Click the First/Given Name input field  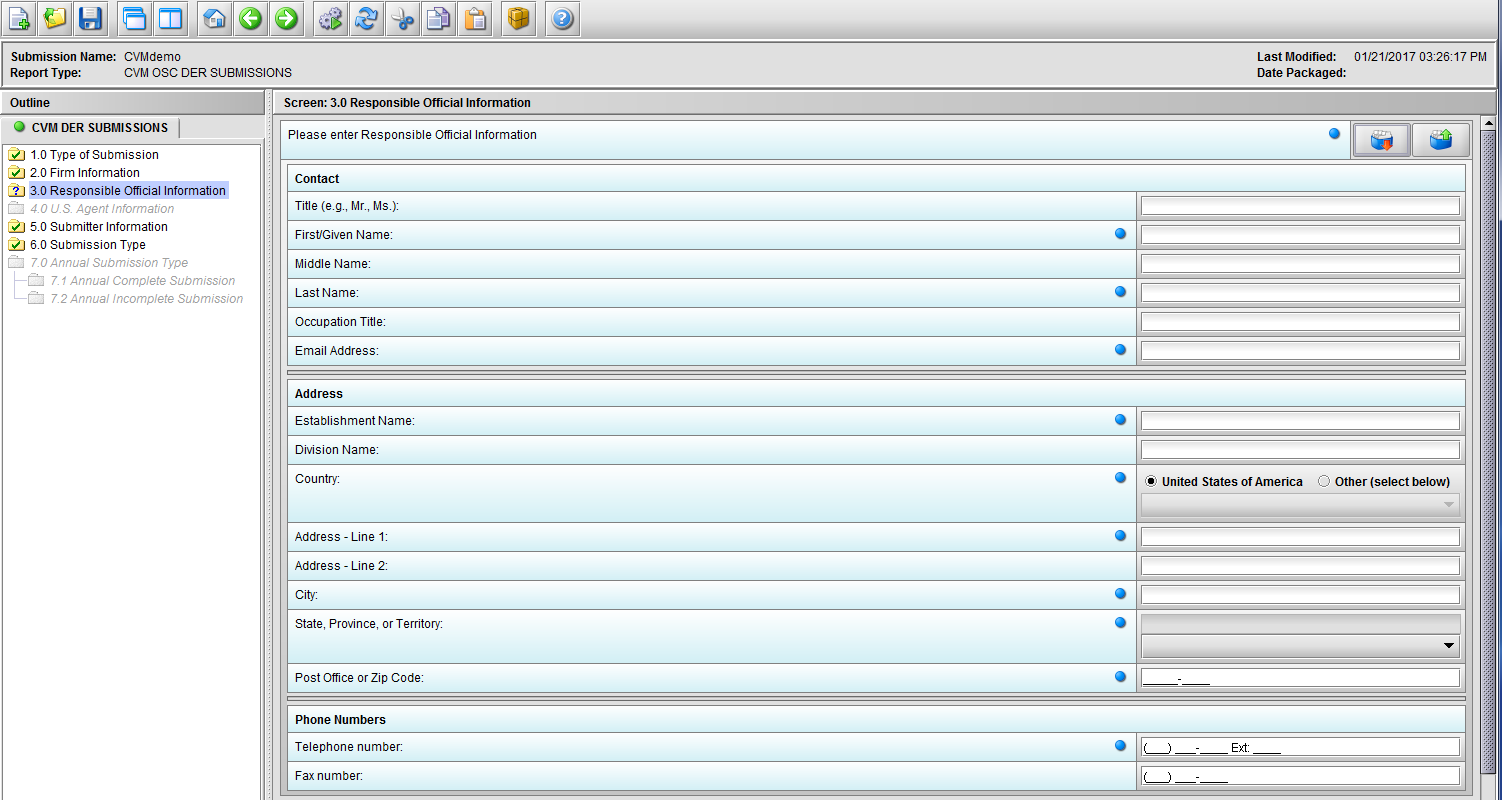coord(1300,235)
